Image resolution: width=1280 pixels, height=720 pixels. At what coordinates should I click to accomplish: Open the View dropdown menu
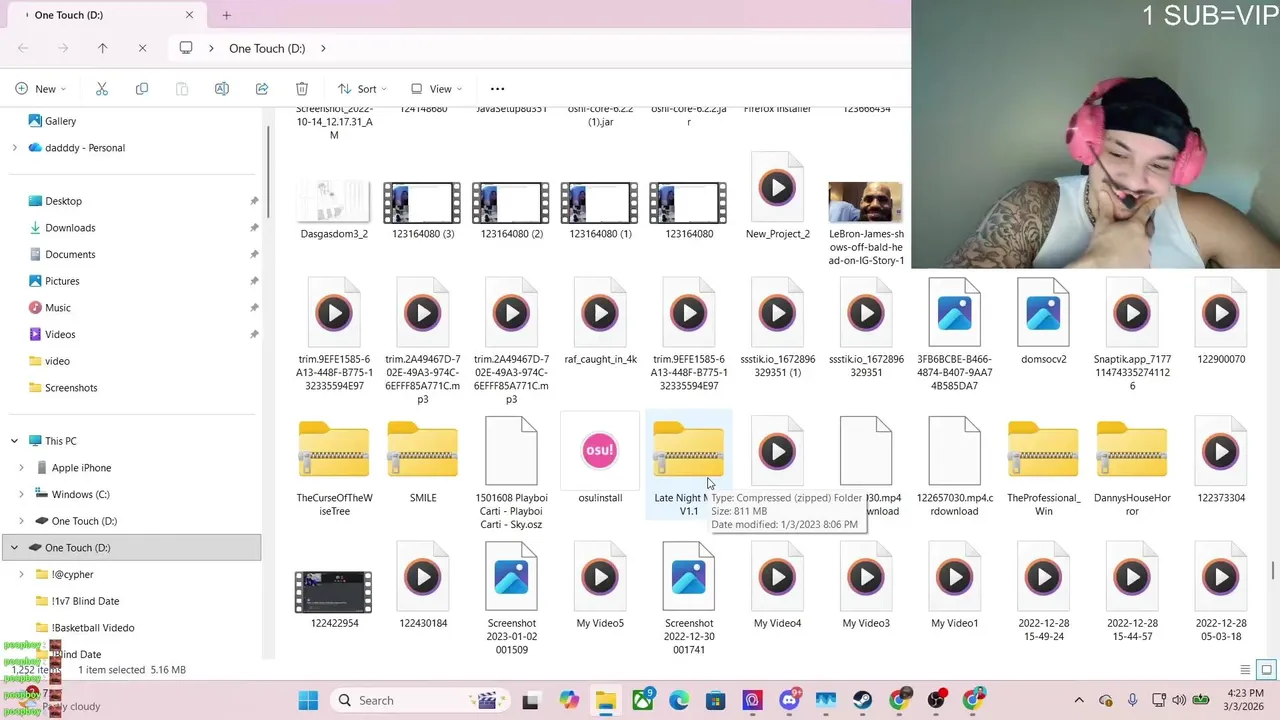(x=437, y=89)
